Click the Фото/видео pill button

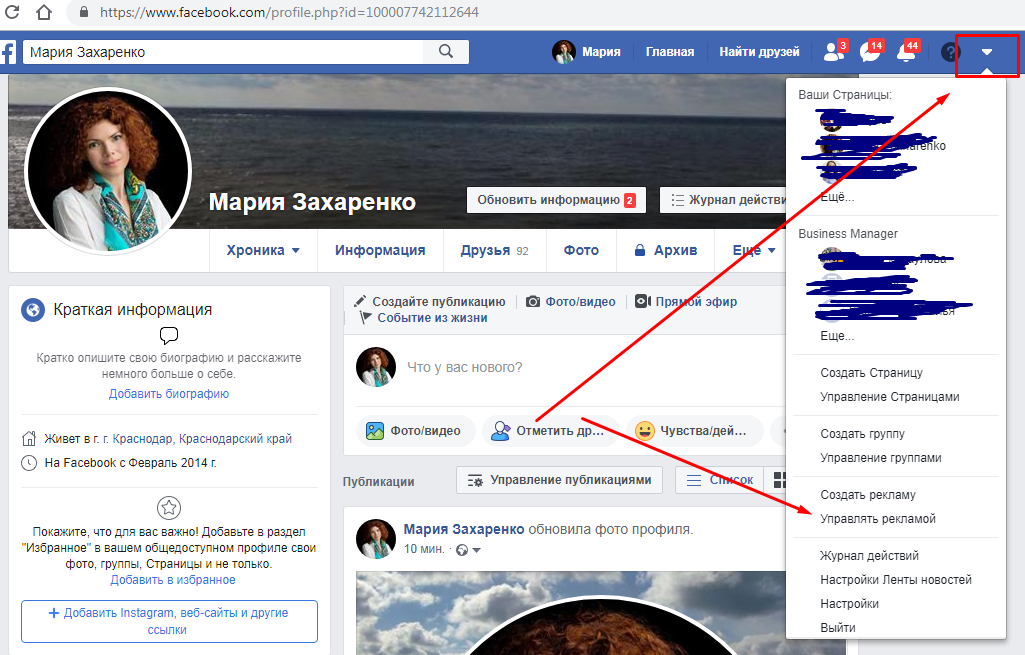[x=416, y=431]
